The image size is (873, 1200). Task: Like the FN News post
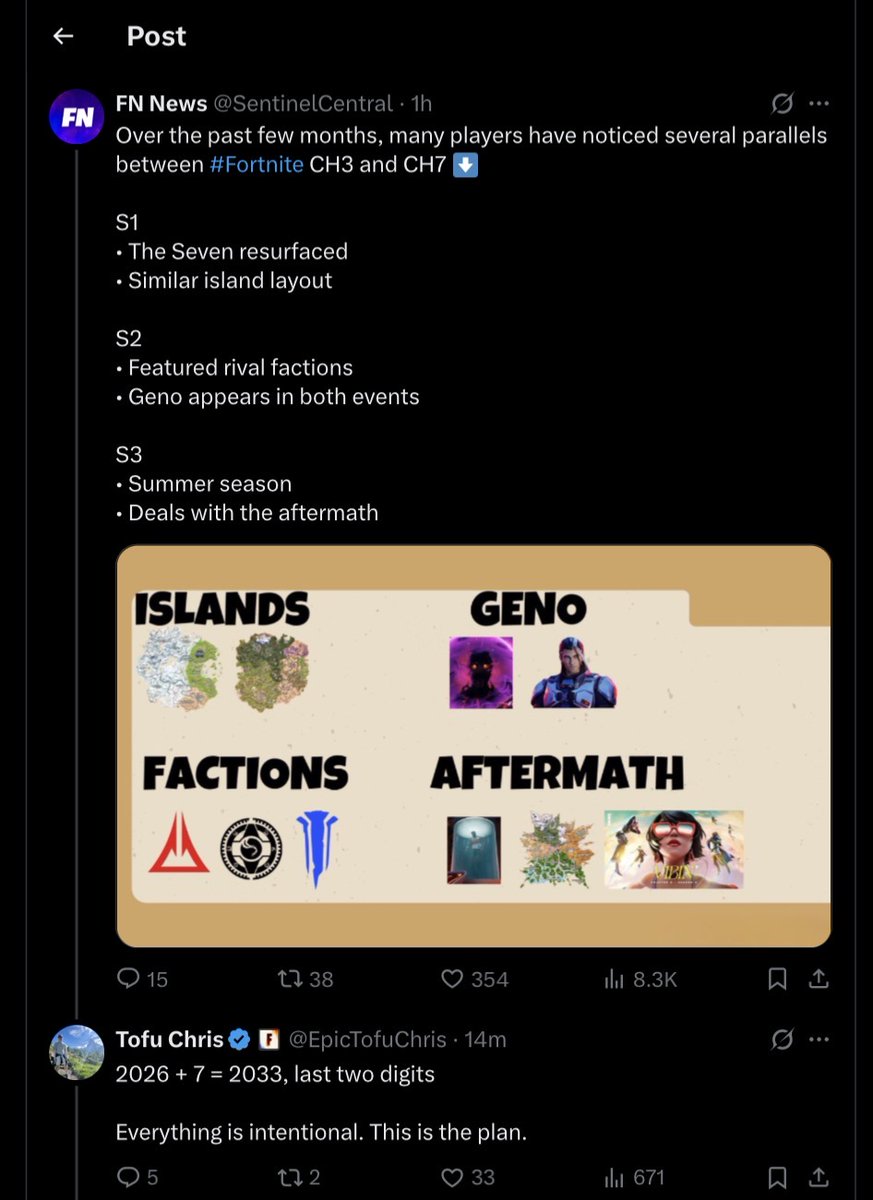(x=475, y=979)
